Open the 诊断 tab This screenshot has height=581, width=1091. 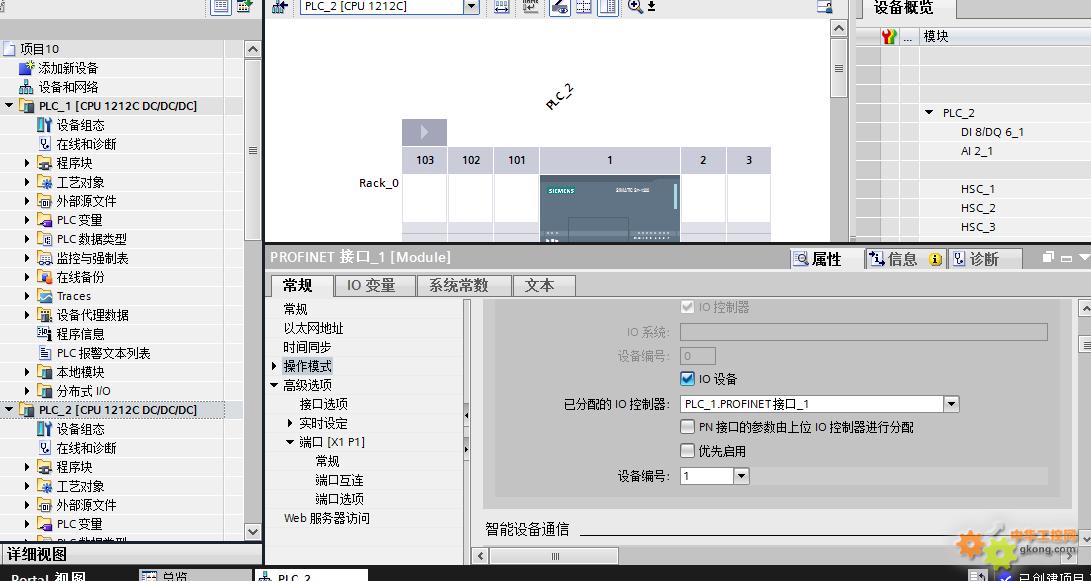point(985,259)
